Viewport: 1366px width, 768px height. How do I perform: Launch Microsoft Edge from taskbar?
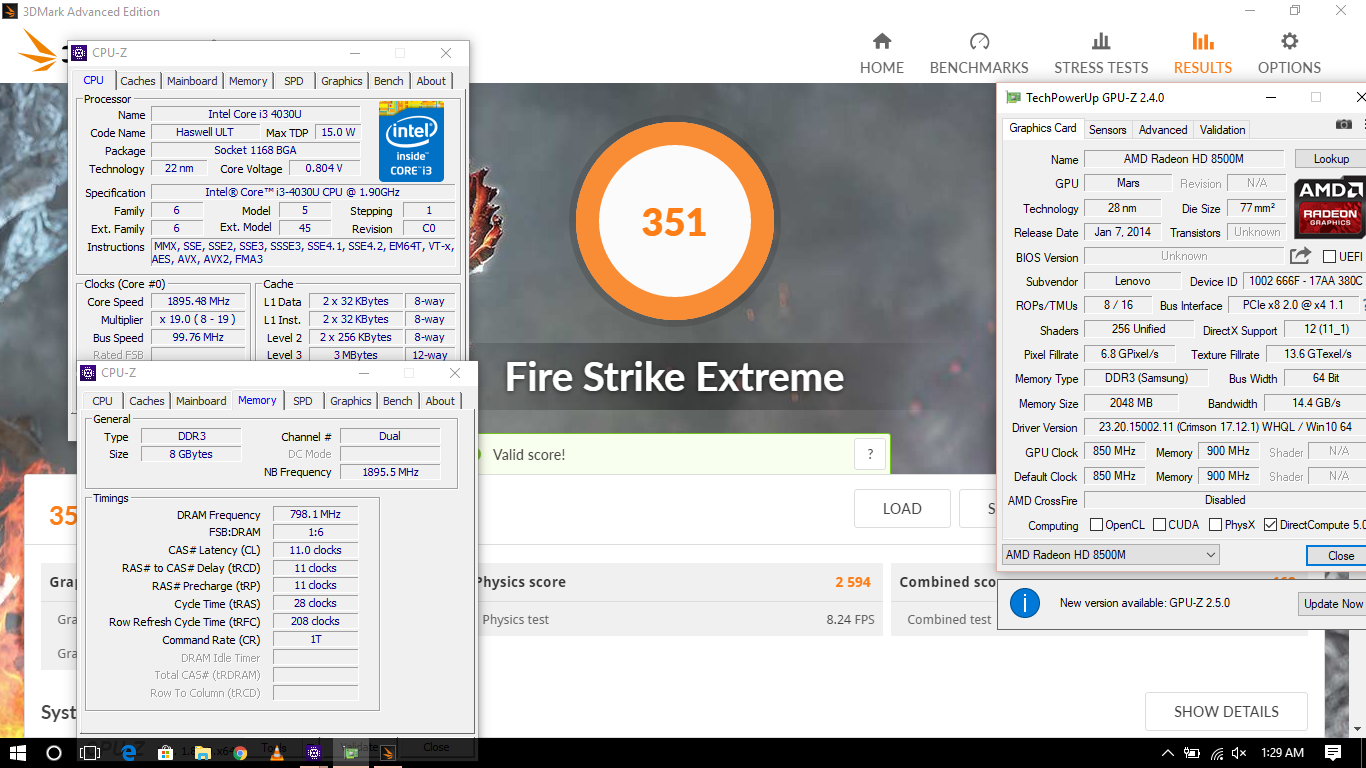point(129,752)
